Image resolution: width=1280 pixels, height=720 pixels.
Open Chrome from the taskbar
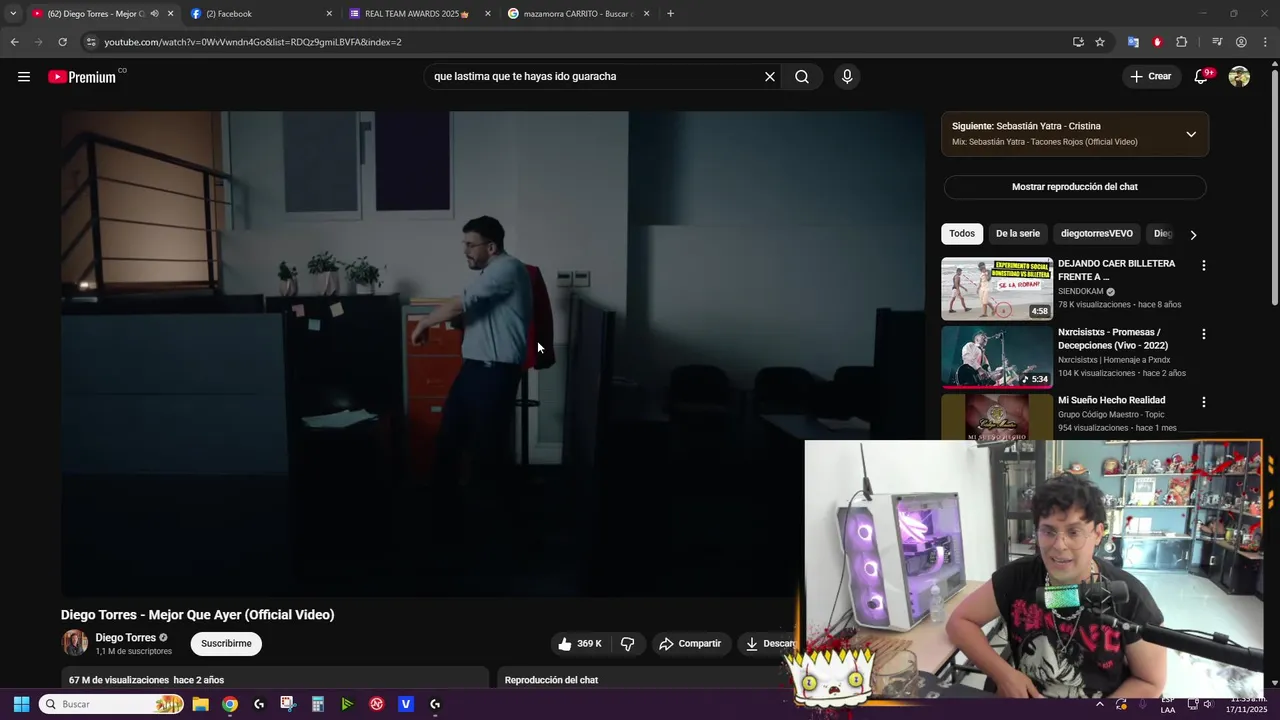point(230,704)
